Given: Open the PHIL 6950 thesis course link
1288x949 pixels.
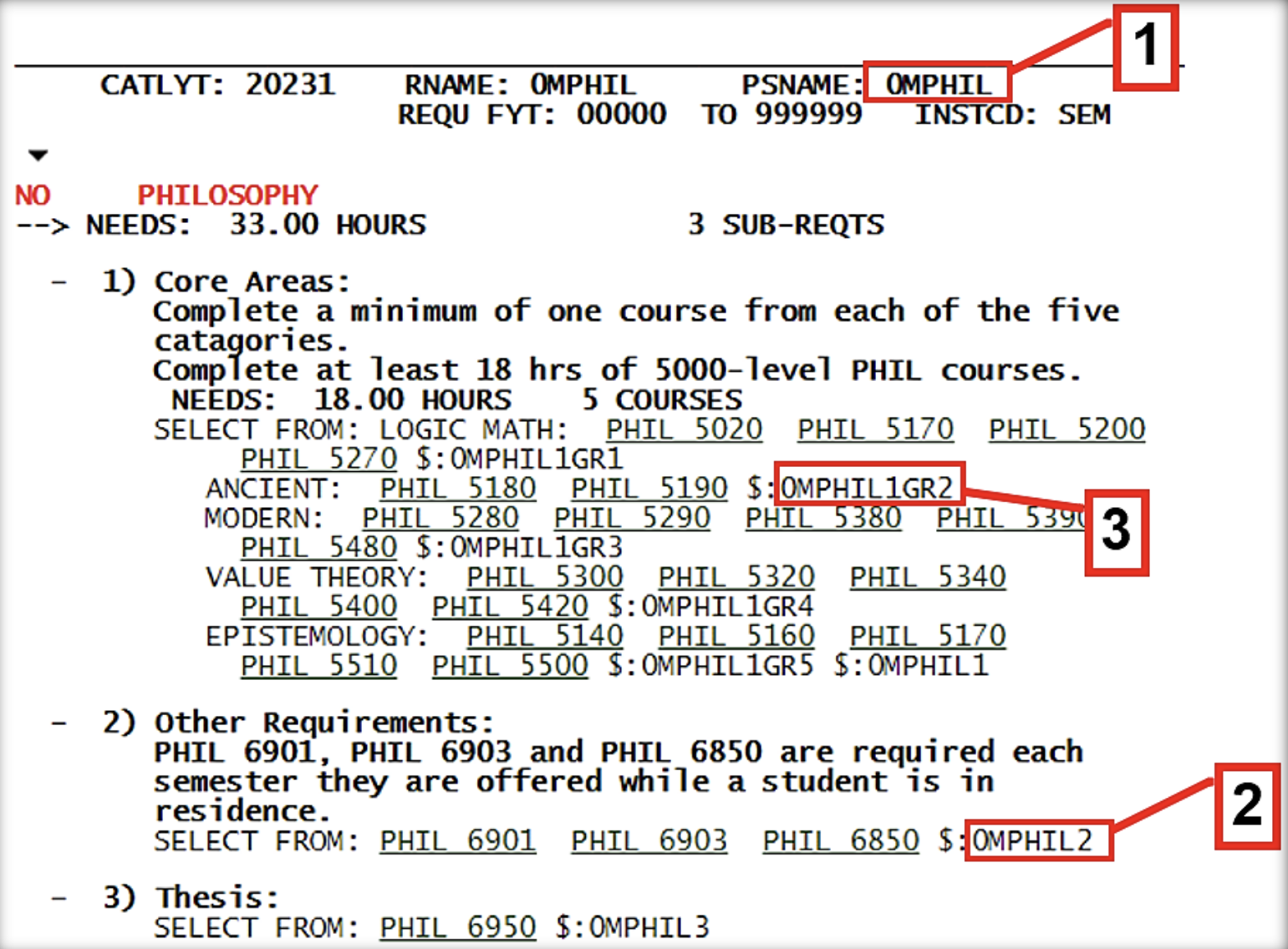Looking at the screenshot, I should point(457,927).
